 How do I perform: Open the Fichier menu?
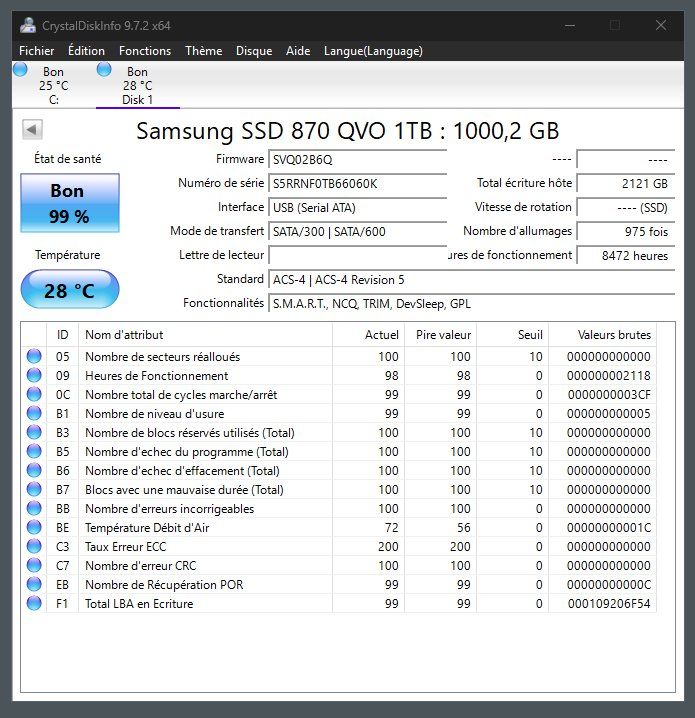pyautogui.click(x=37, y=51)
